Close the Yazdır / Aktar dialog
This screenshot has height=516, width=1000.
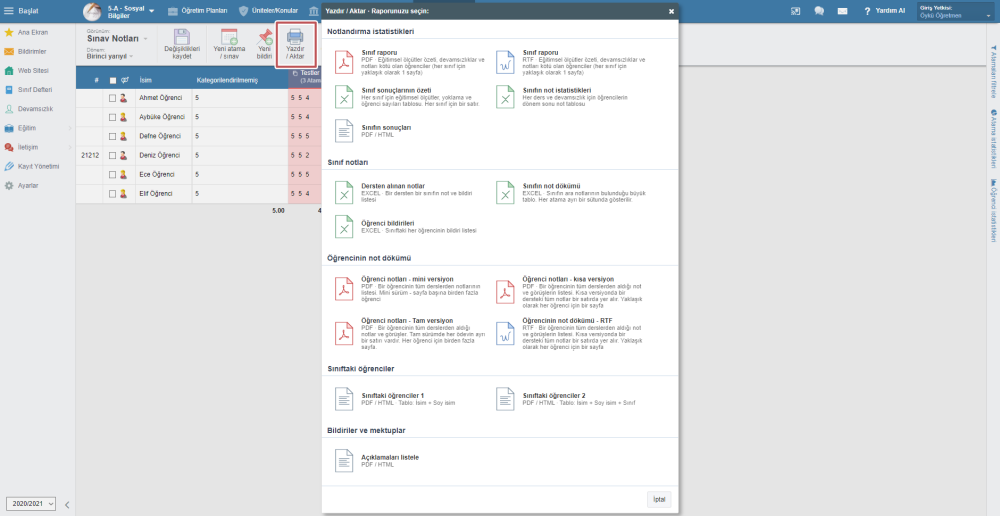click(672, 11)
